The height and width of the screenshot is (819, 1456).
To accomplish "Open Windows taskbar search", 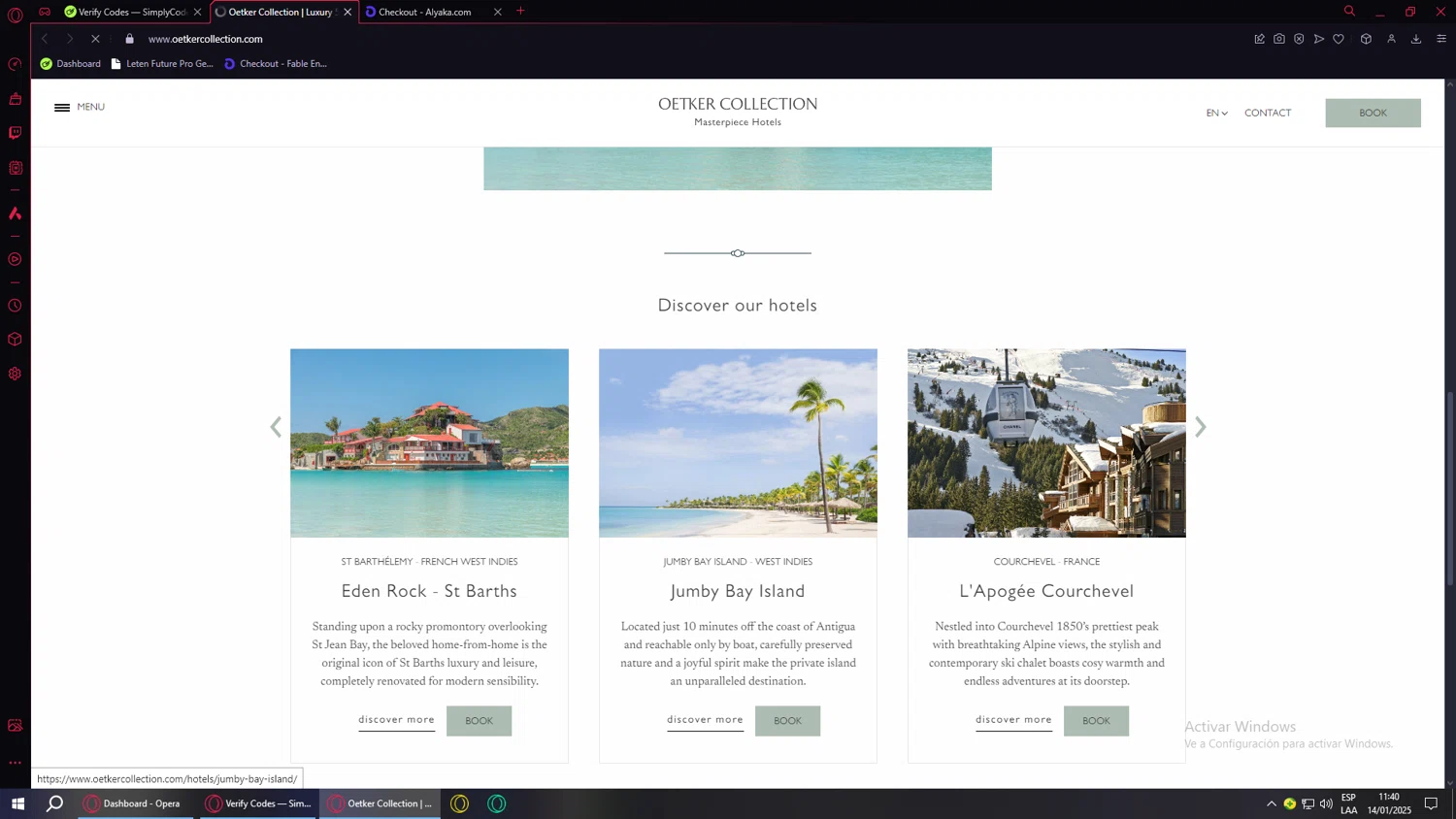I will pyautogui.click(x=55, y=803).
